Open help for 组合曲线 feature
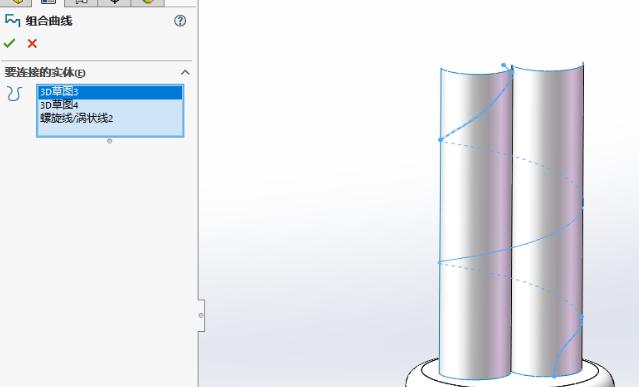This screenshot has width=639, height=387. pos(180,21)
